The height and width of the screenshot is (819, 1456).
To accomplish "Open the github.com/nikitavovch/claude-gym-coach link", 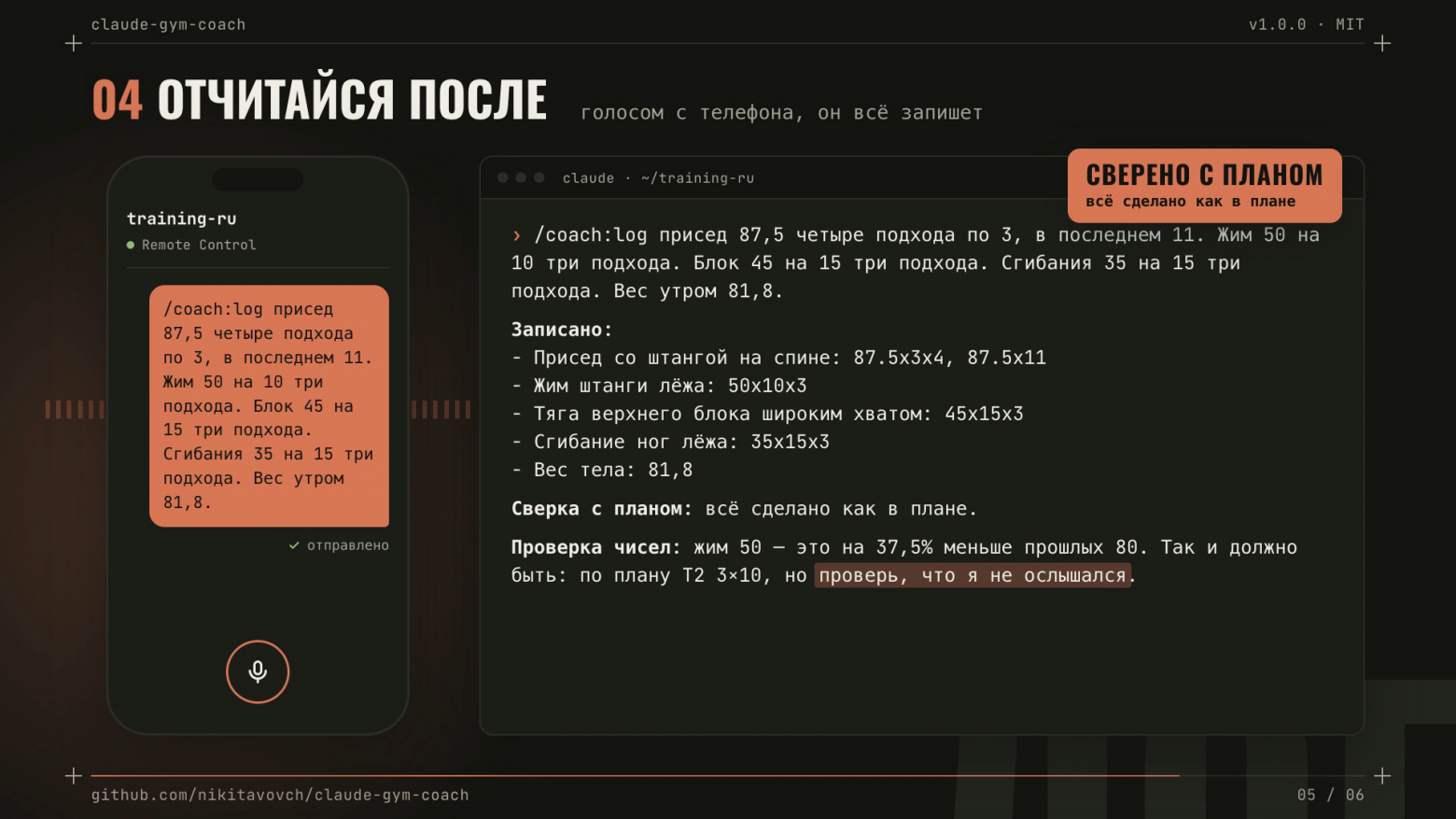I will pyautogui.click(x=280, y=795).
